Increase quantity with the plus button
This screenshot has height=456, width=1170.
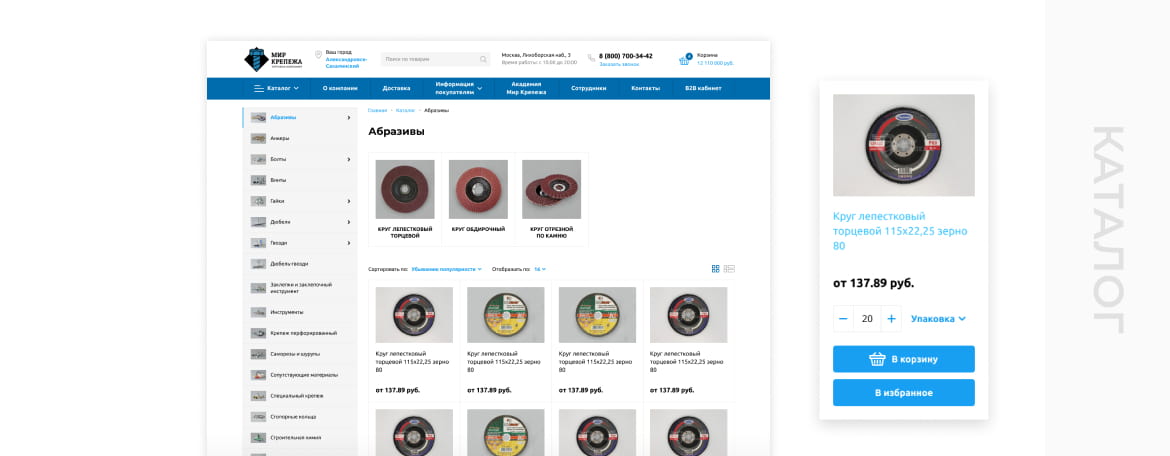tap(891, 319)
